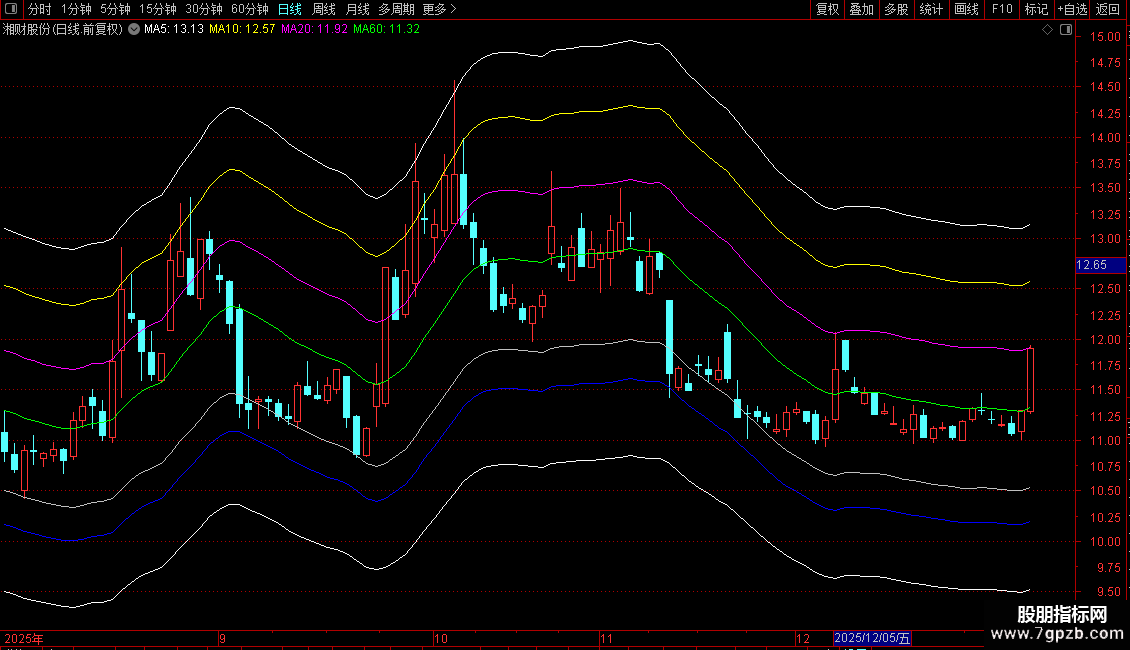Click the green MA60: 11.32 label
Screen dimensions: 1130x650
[x=386, y=29]
